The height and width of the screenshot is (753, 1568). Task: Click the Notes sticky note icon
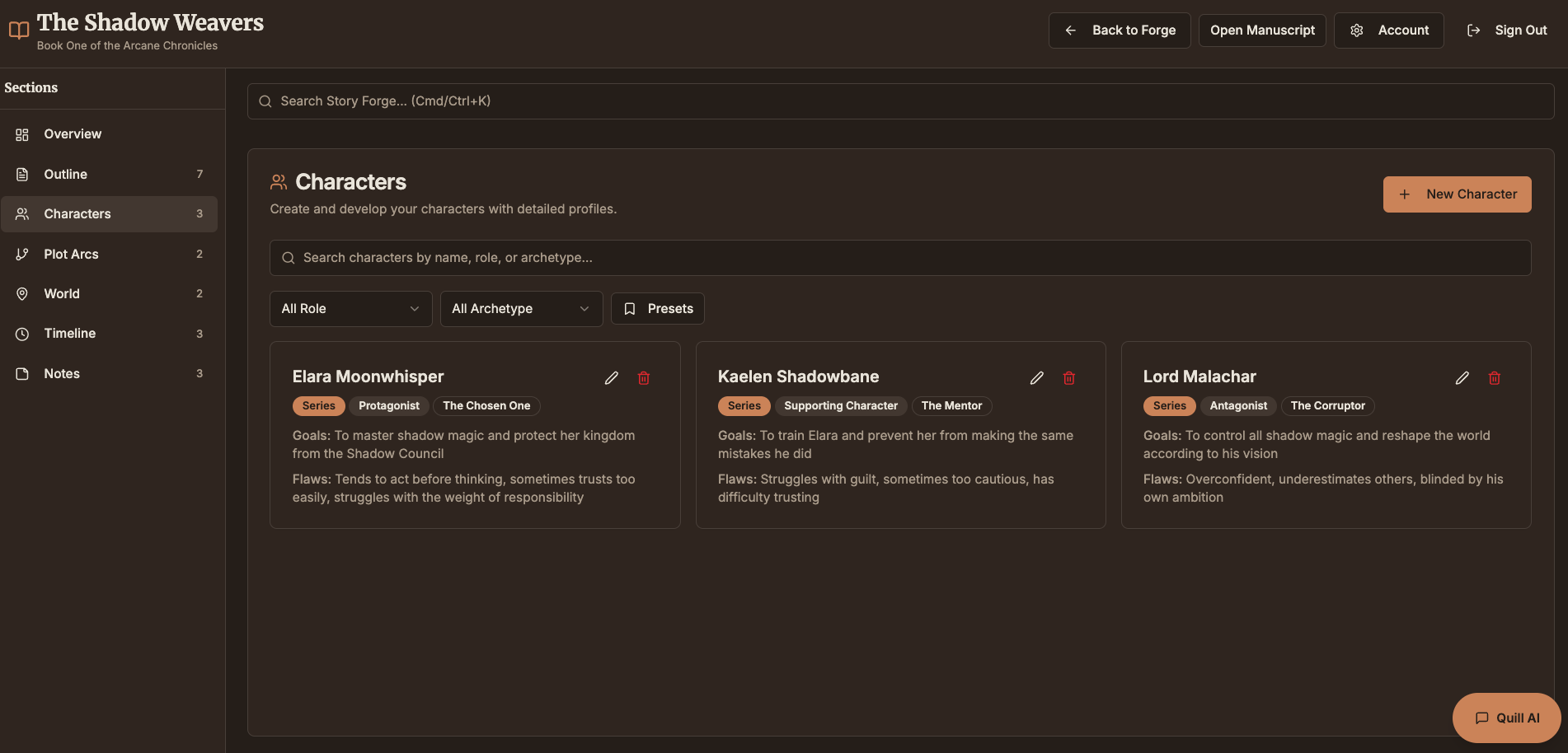[22, 374]
